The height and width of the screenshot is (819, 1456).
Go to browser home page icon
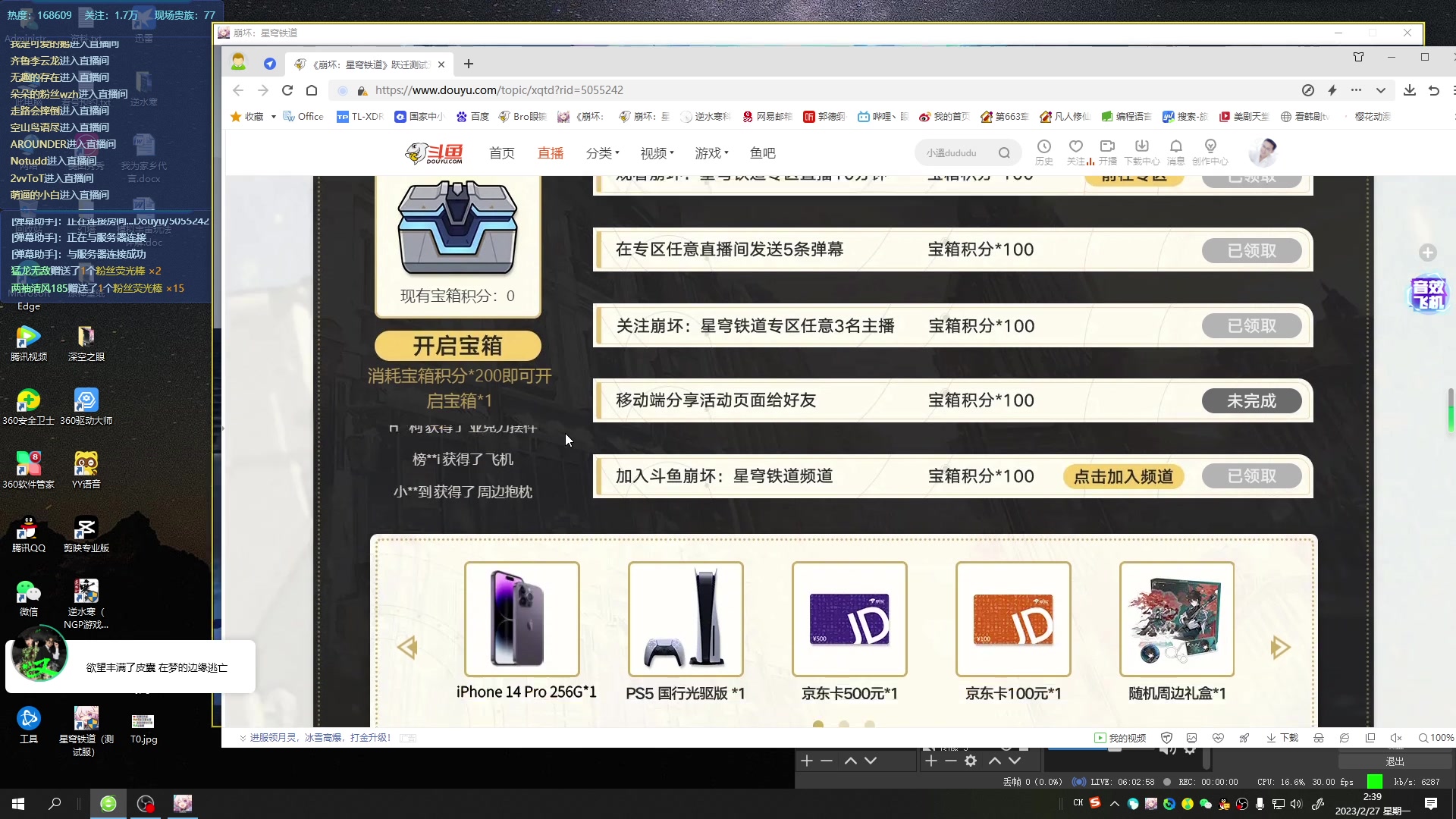(x=312, y=90)
